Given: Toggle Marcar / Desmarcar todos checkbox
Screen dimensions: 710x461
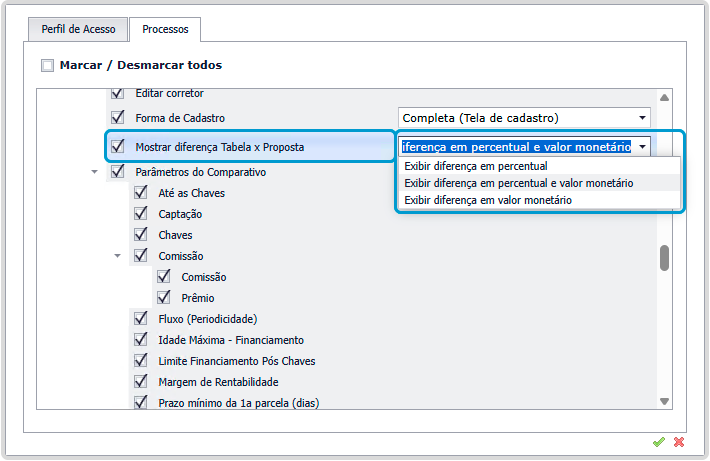Looking at the screenshot, I should coord(47,66).
